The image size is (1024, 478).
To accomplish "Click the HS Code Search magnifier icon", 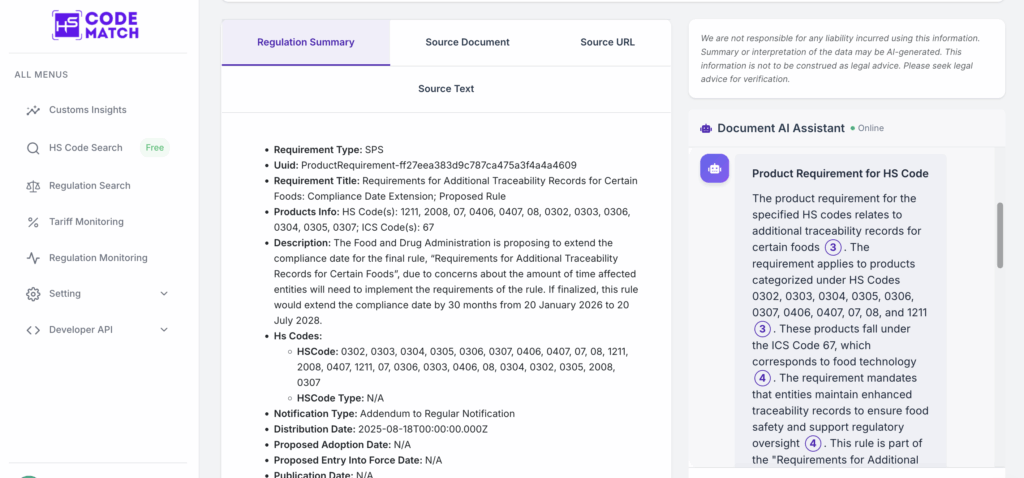I will pos(33,148).
